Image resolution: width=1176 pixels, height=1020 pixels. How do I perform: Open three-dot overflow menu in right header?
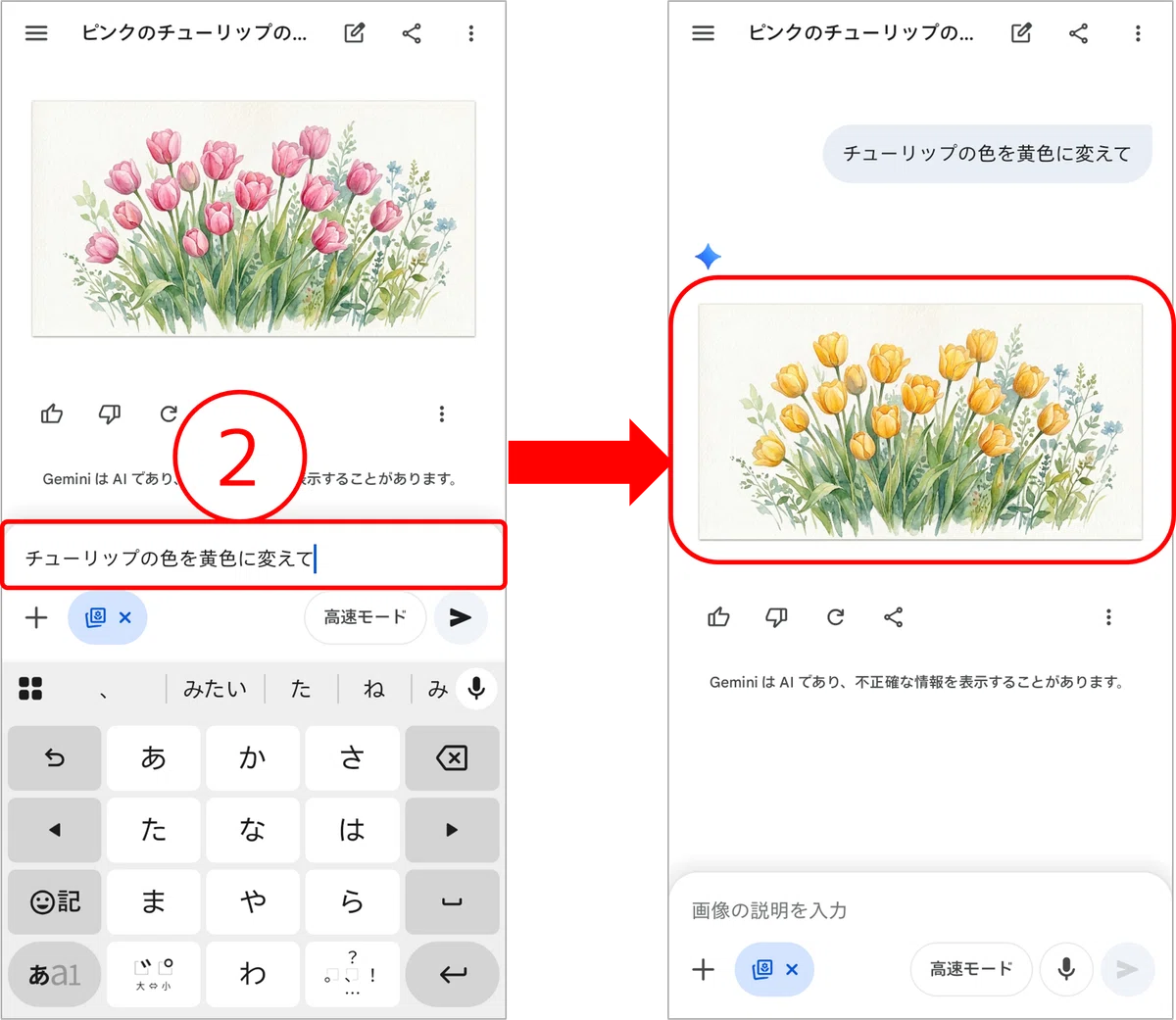(x=1138, y=33)
